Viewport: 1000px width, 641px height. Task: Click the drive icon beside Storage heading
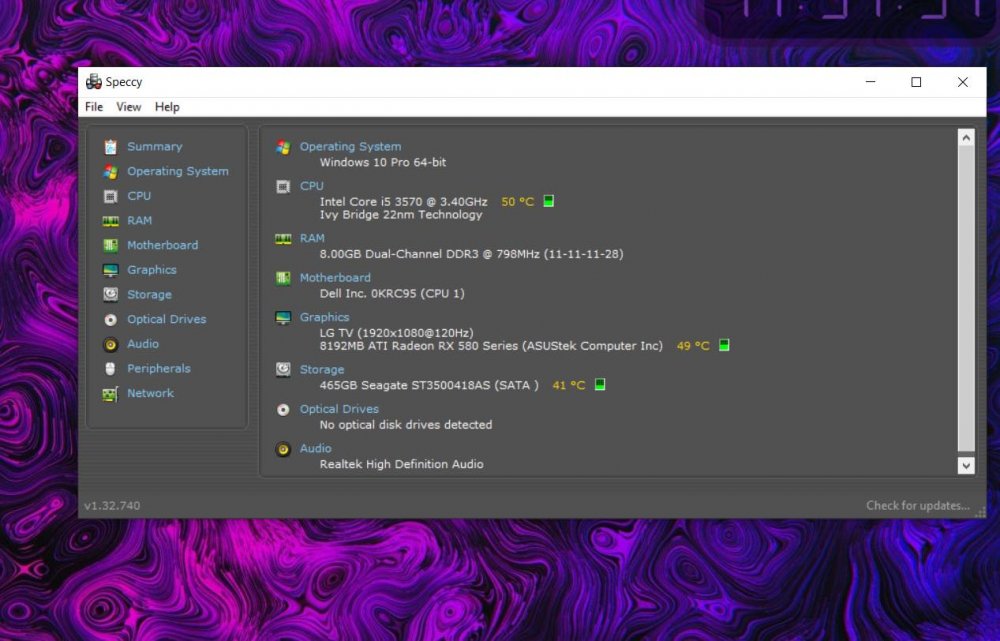pyautogui.click(x=283, y=370)
